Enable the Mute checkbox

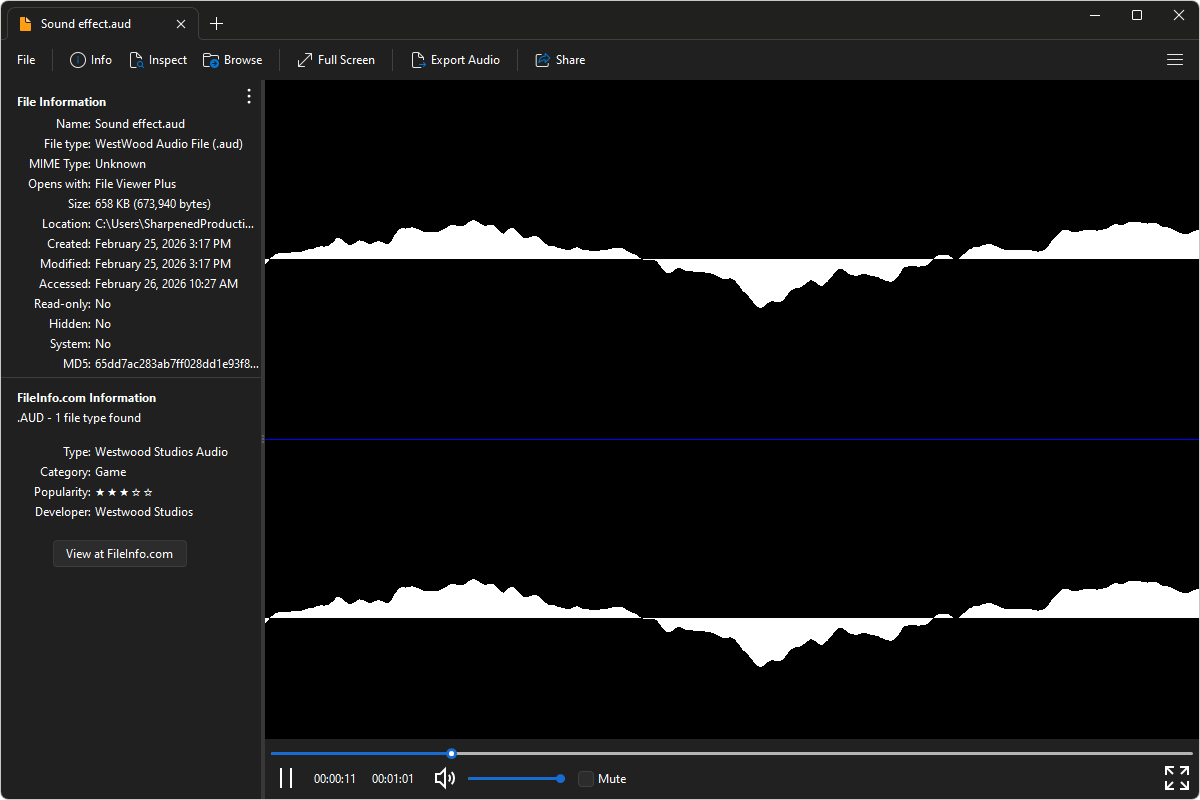(585, 778)
